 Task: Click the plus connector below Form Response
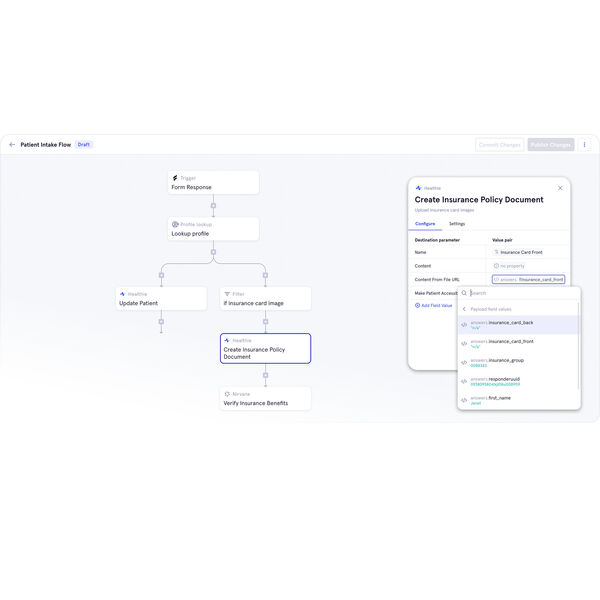coord(213,206)
